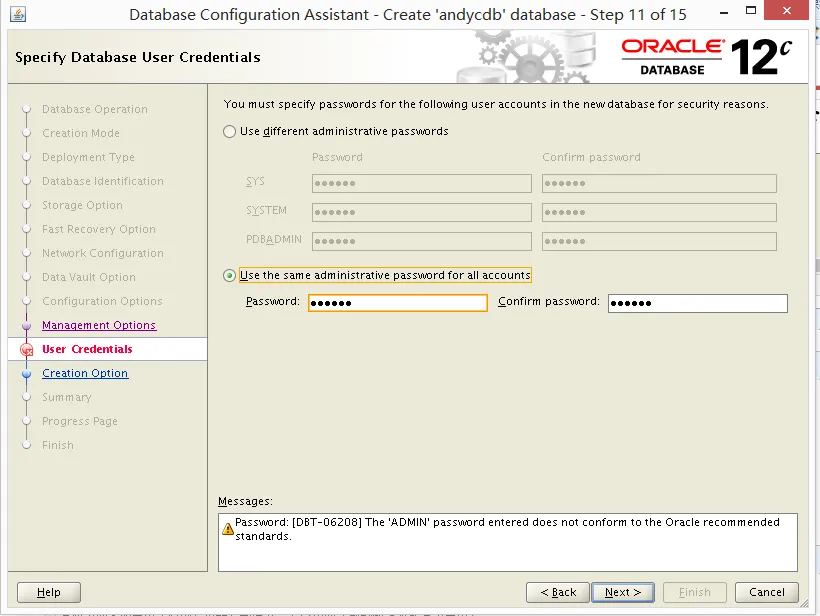Click the Database Operation step
Screen dimensions: 820x616
click(x=95, y=109)
